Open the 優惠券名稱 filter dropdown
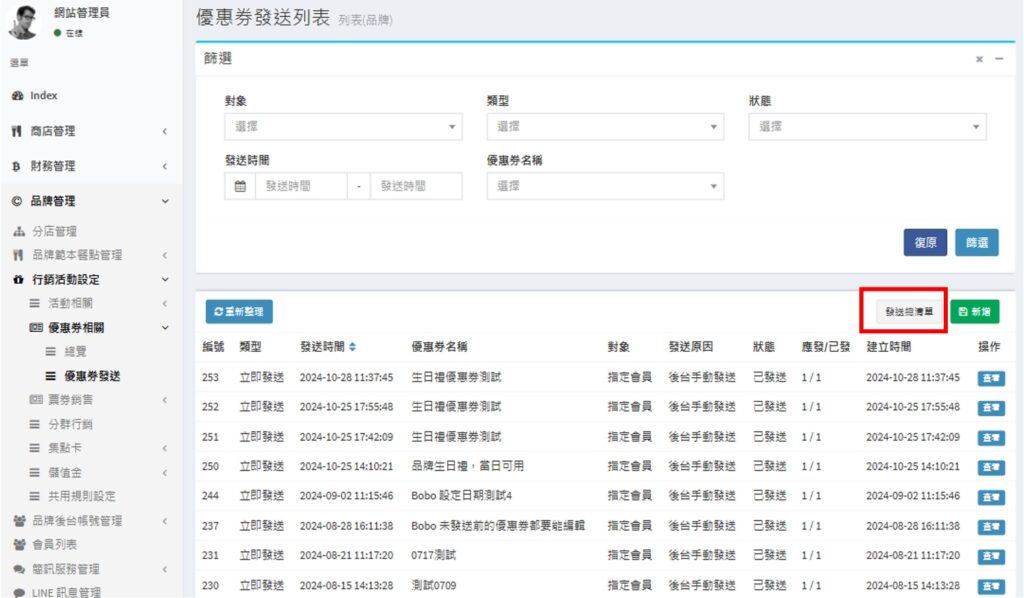Screen dimensions: 1024x598 point(605,186)
